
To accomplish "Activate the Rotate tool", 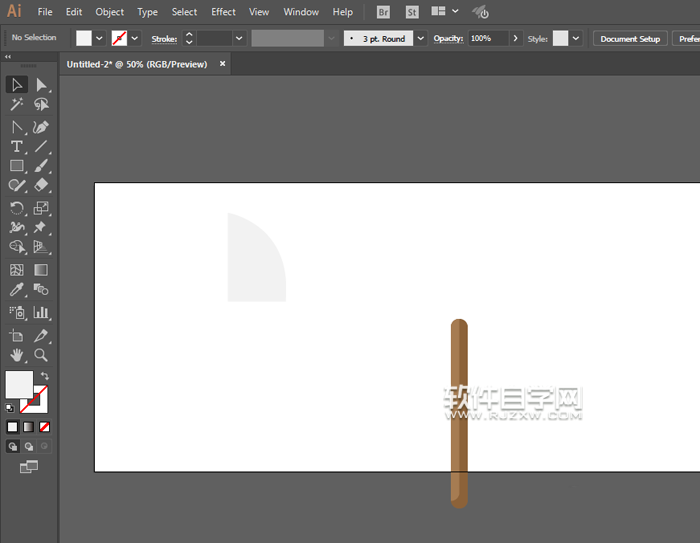I will [17, 208].
